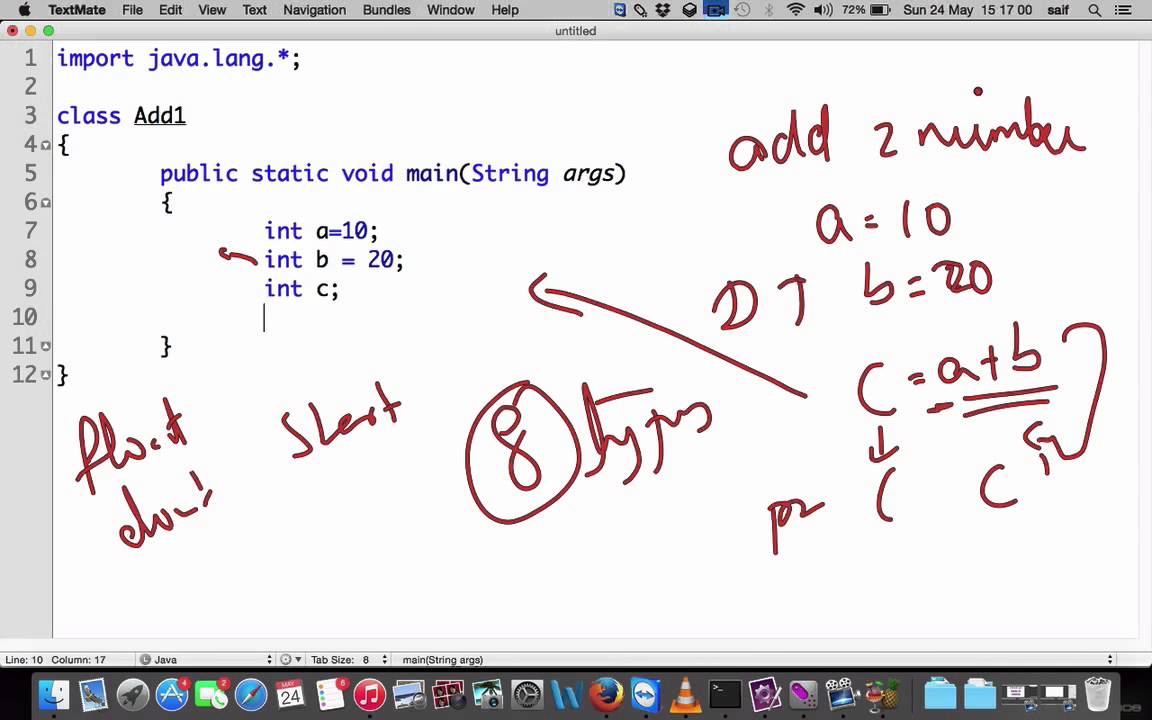Toggle the fold end marker on line 12
Screen dimensions: 1152x720
(46, 375)
